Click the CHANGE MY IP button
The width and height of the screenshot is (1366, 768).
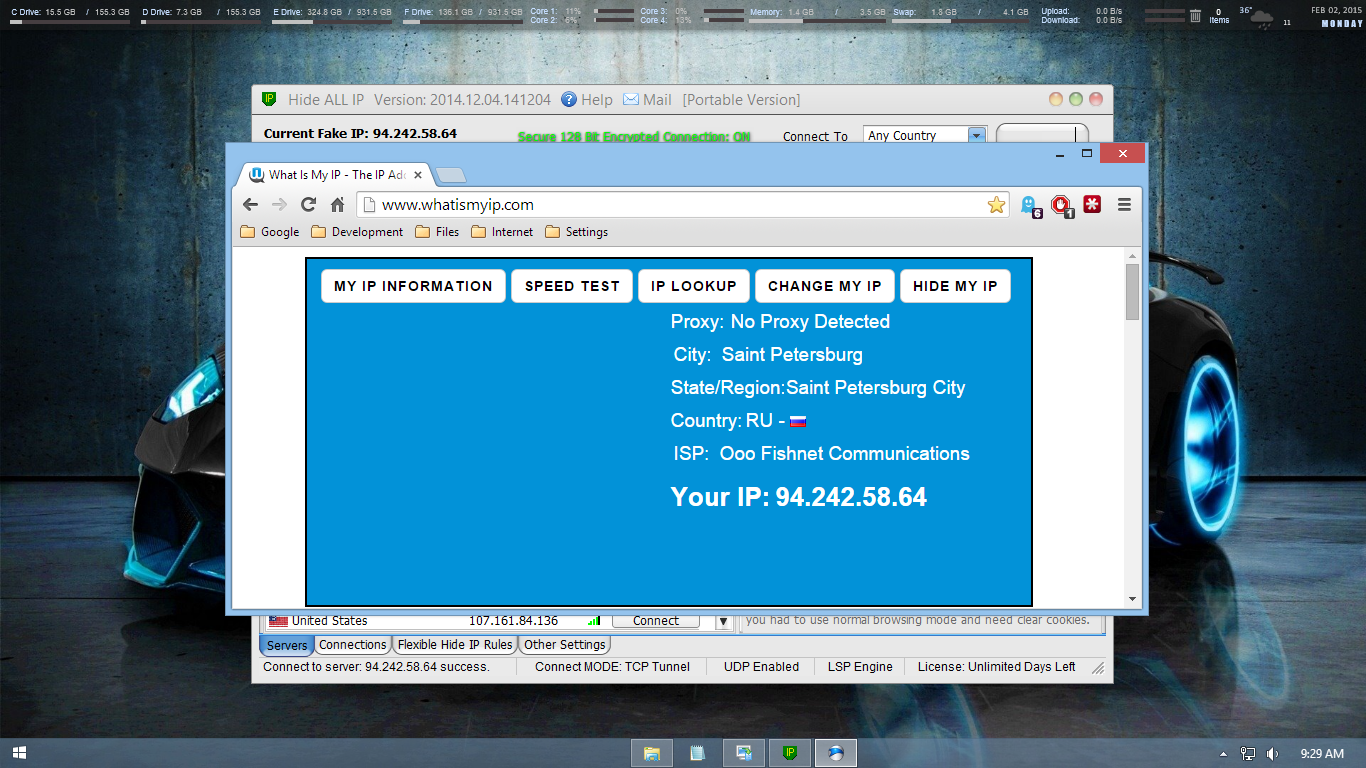825,286
